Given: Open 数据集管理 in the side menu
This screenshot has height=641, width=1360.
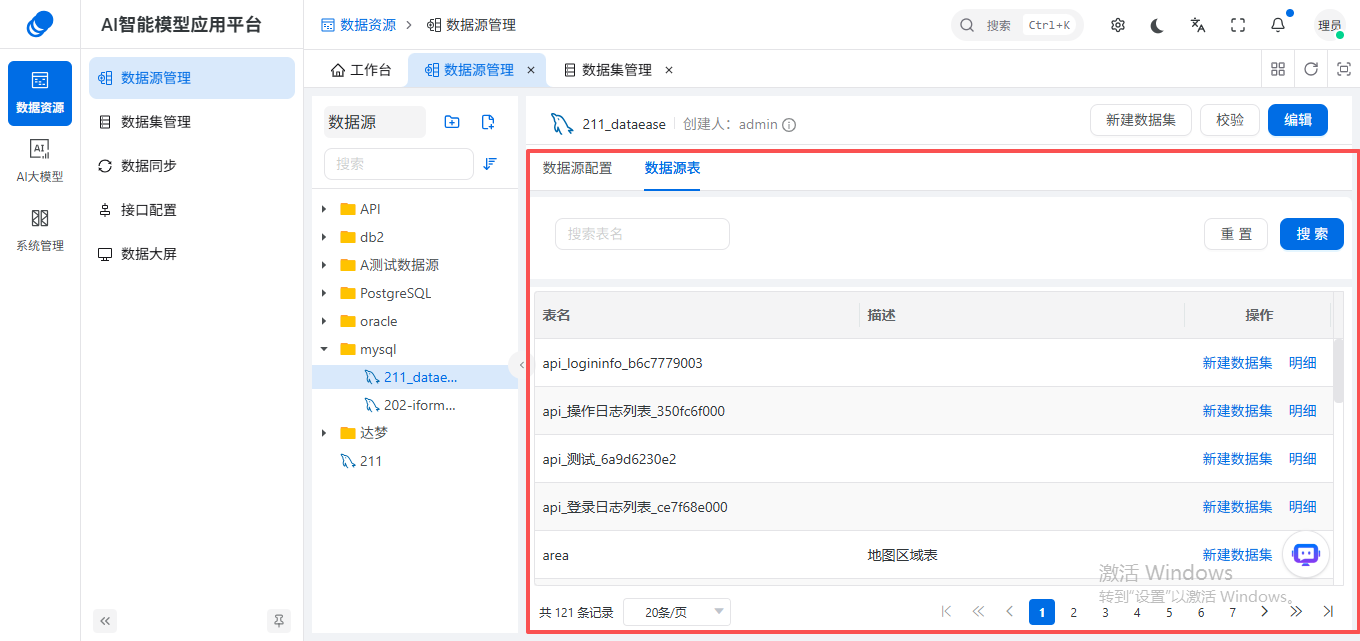Looking at the screenshot, I should pyautogui.click(x=192, y=122).
